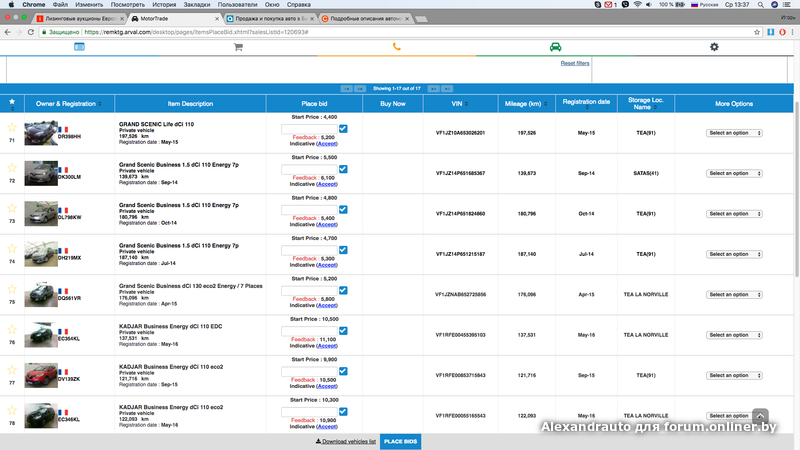Favorite lot 78 star icon
Screen dimensions: 800x450
(x=12, y=410)
